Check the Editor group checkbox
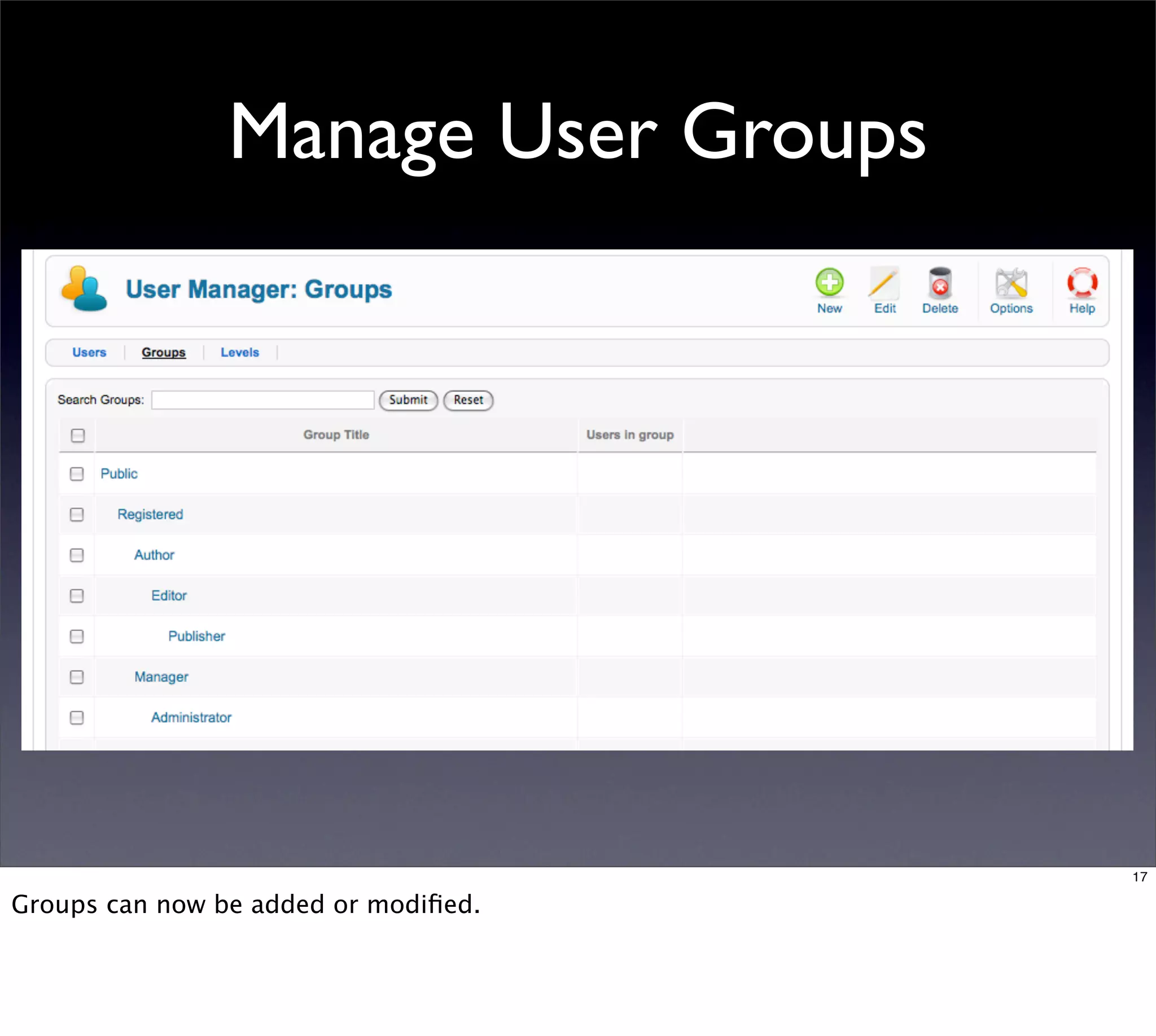1156x1036 pixels. (77, 595)
